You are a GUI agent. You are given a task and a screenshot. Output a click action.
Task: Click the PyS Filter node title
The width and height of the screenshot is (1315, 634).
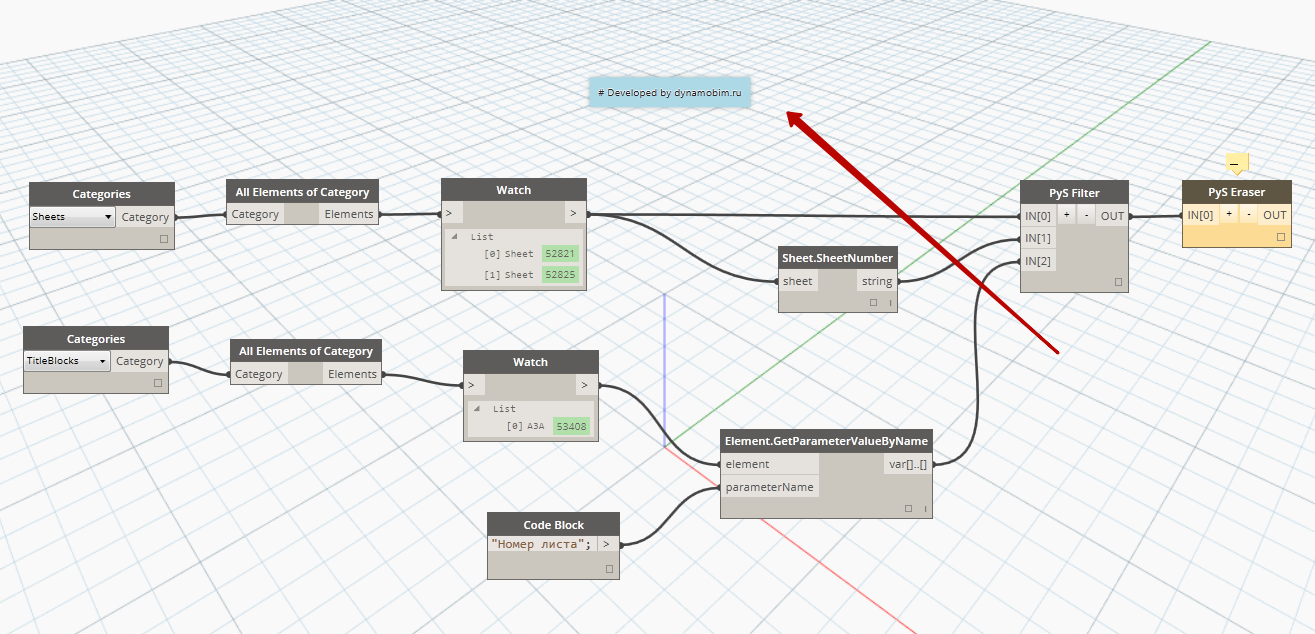click(x=1074, y=191)
